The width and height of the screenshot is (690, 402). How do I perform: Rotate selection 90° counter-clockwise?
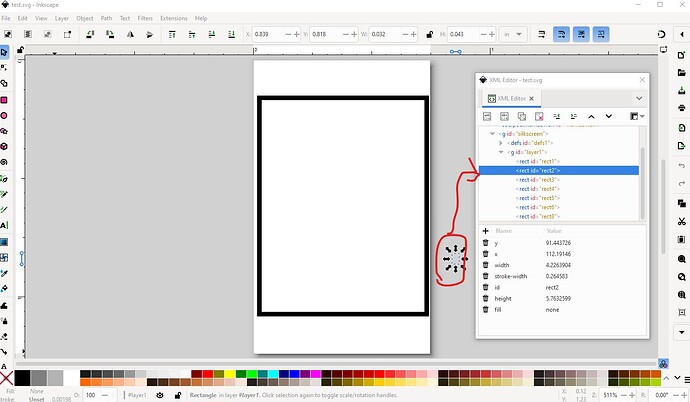click(x=90, y=34)
